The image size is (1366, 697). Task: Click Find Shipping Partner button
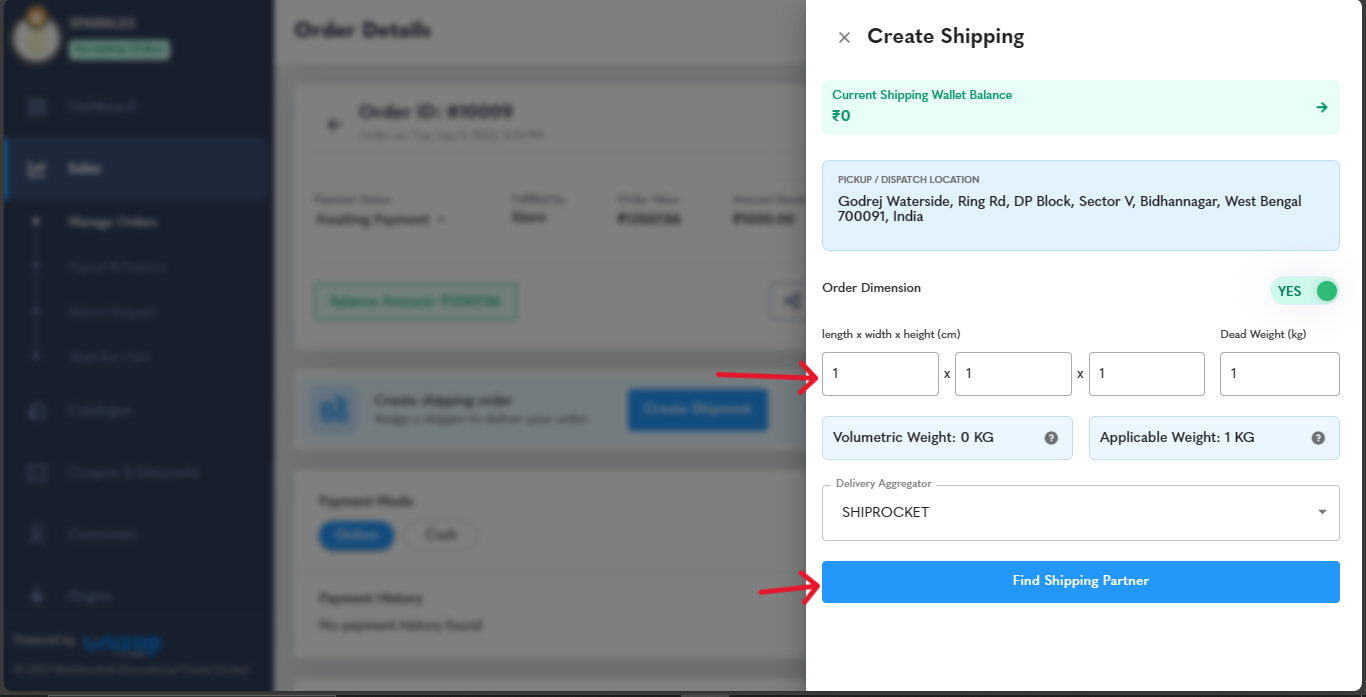[x=1080, y=582]
